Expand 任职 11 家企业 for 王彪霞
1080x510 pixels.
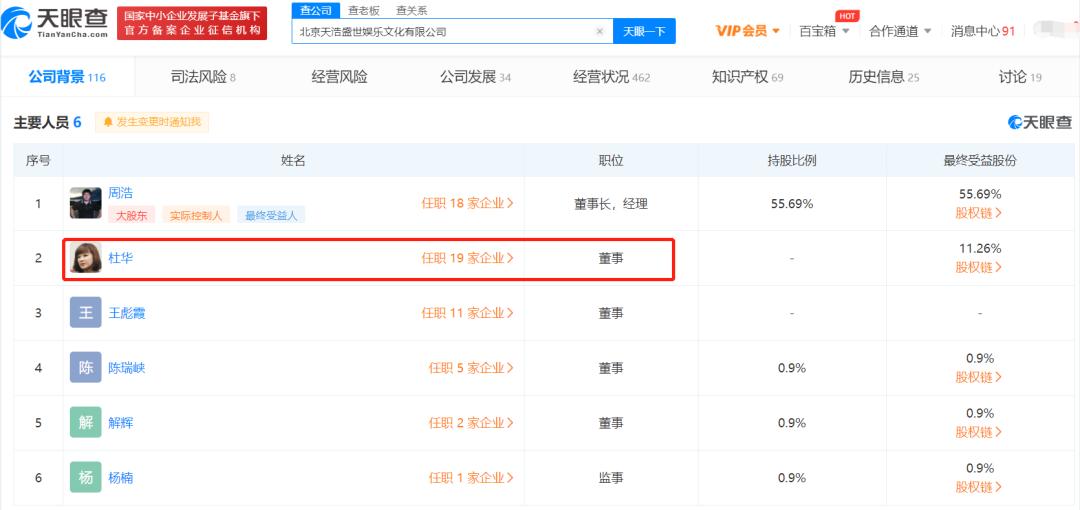[x=468, y=313]
